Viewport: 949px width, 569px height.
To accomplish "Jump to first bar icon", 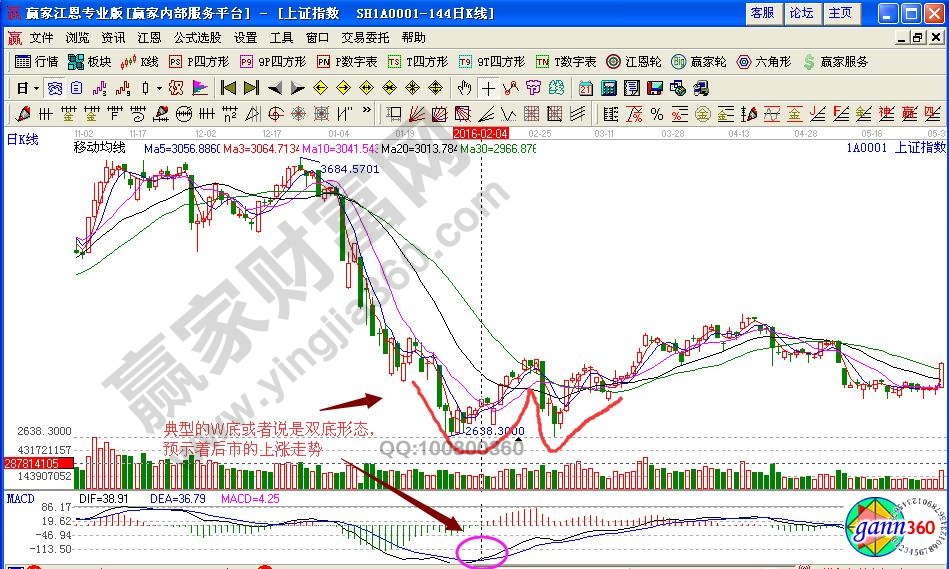I will pos(228,88).
